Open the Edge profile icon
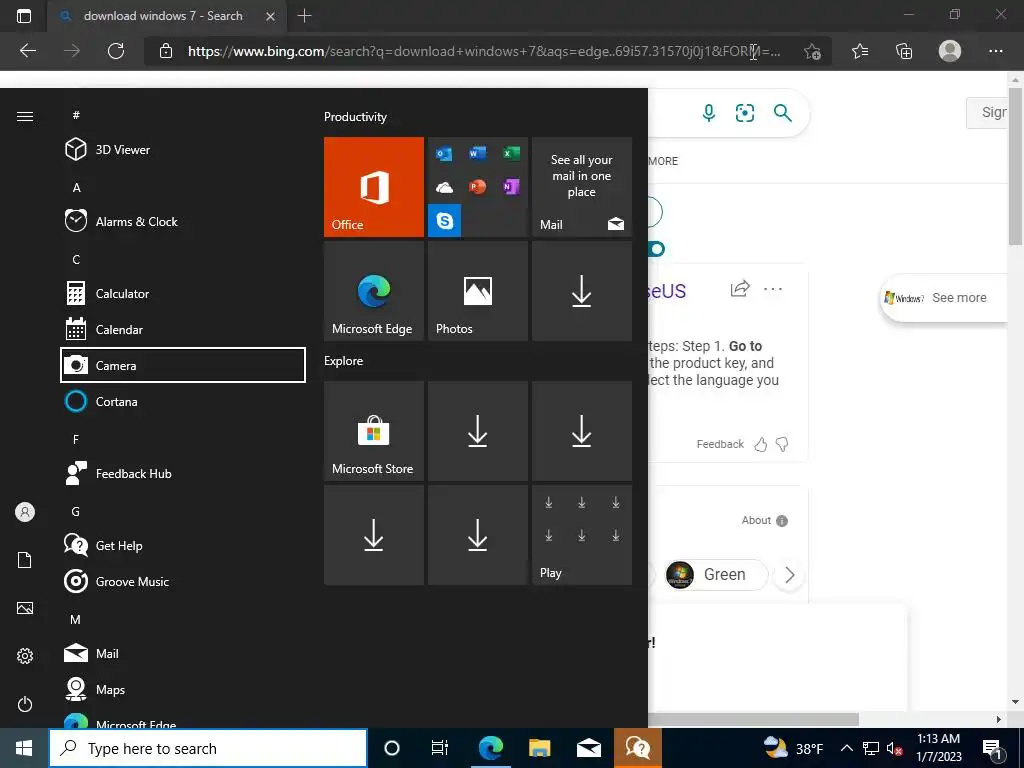 click(x=950, y=51)
